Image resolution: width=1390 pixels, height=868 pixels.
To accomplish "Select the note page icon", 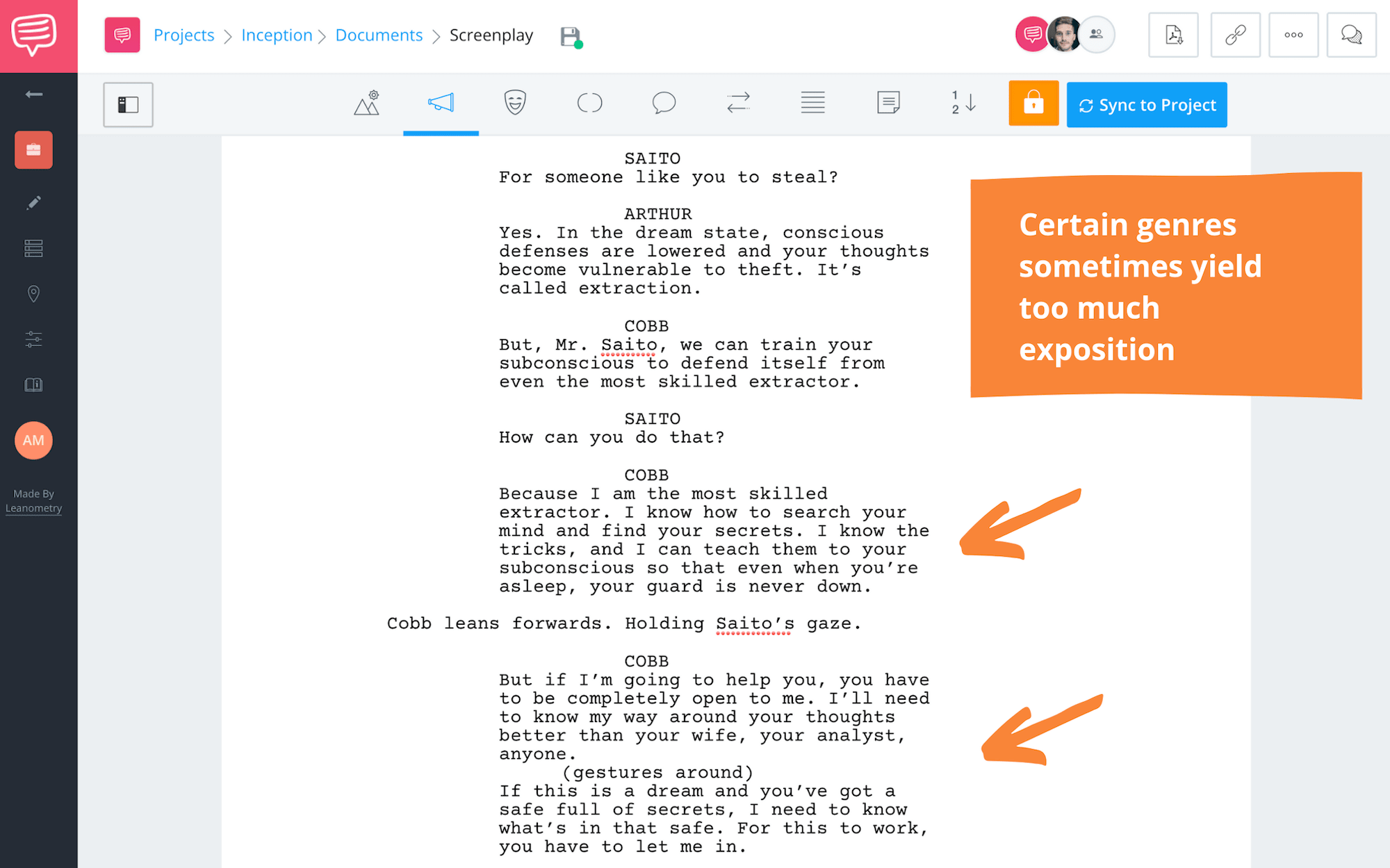I will [x=888, y=103].
